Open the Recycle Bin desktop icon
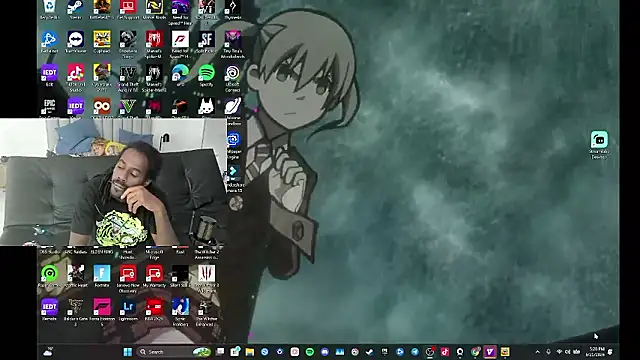 pyautogui.click(x=49, y=9)
